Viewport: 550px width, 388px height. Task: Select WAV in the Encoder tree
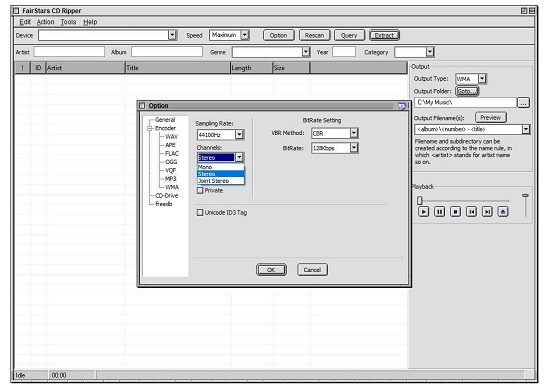coord(171,136)
